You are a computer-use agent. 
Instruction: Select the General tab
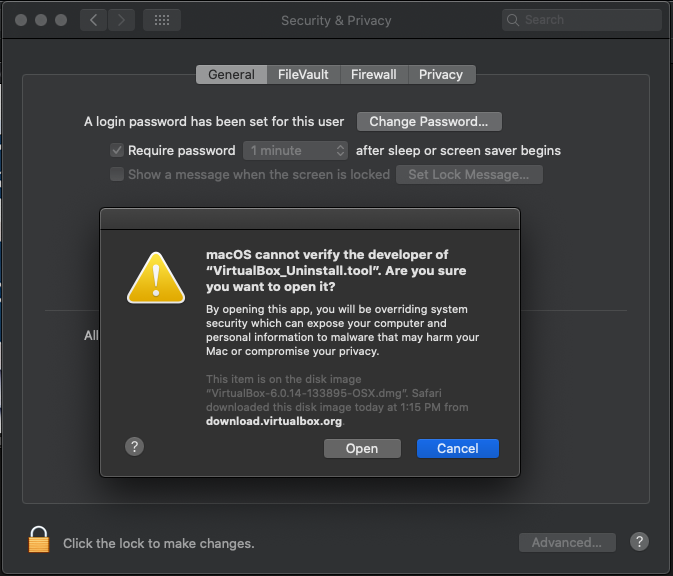pyautogui.click(x=231, y=75)
